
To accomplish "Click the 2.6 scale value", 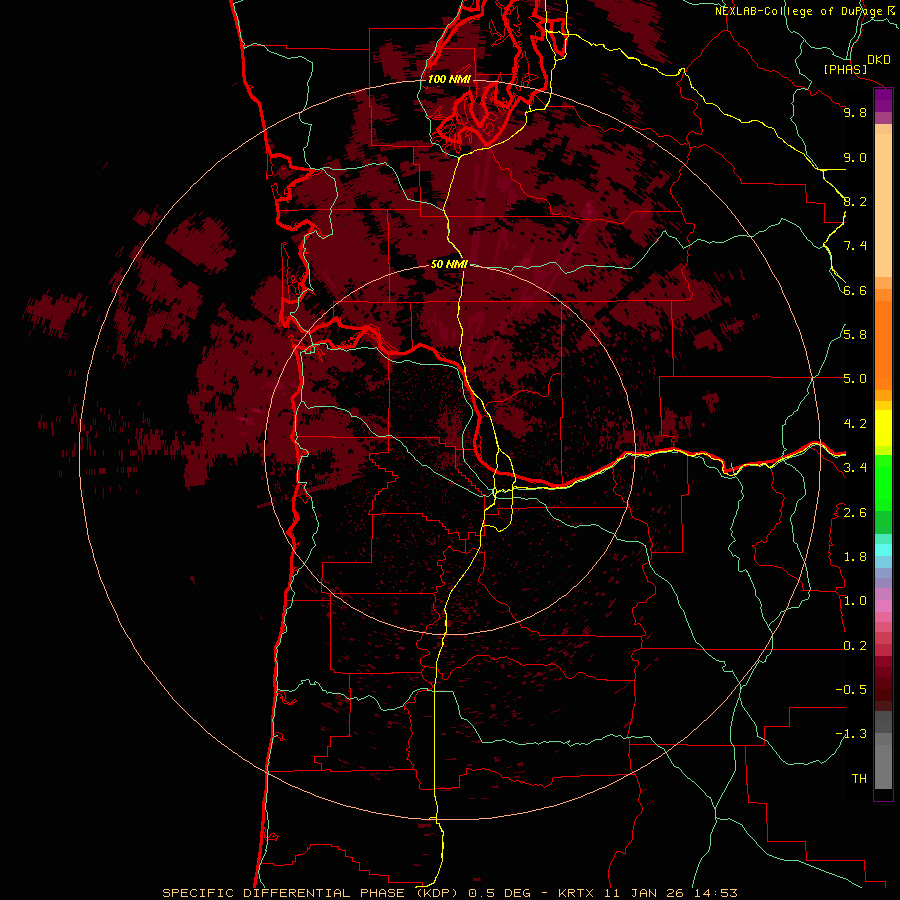I will [855, 513].
